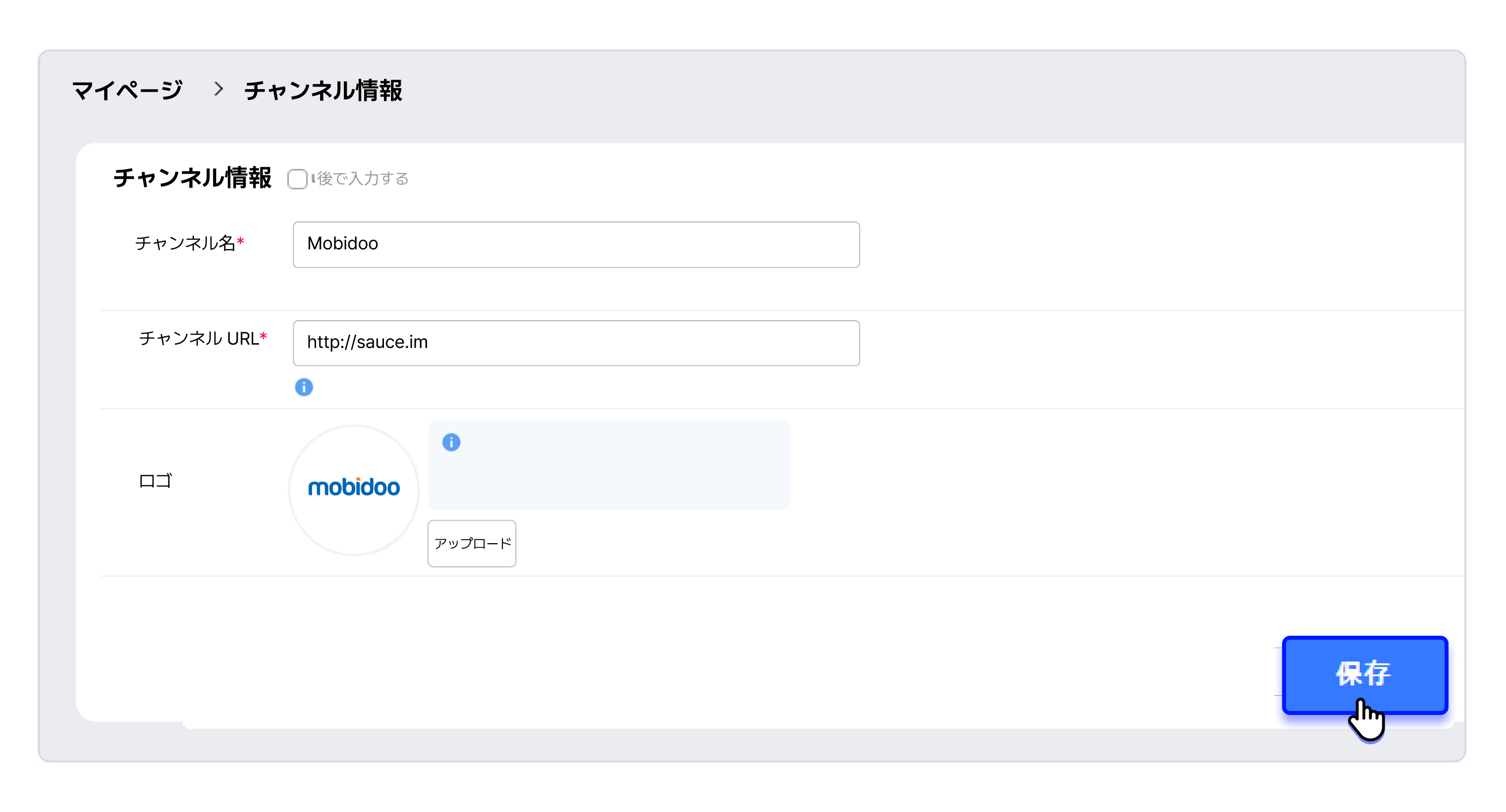Click the orange dot in mobidoo logo
1506x812 pixels.
(358, 480)
